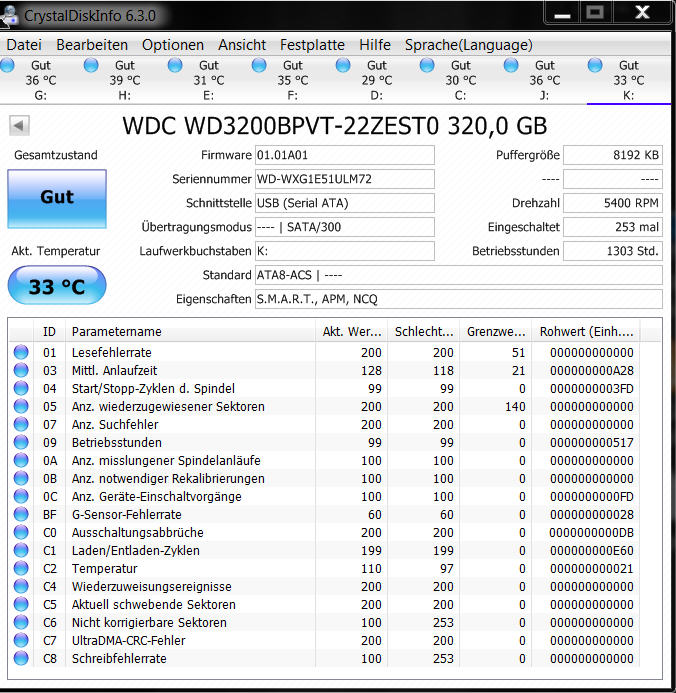676x693 pixels.
Task: Click the CrystalDiskInfo app icon in the title bar
Action: [9, 16]
